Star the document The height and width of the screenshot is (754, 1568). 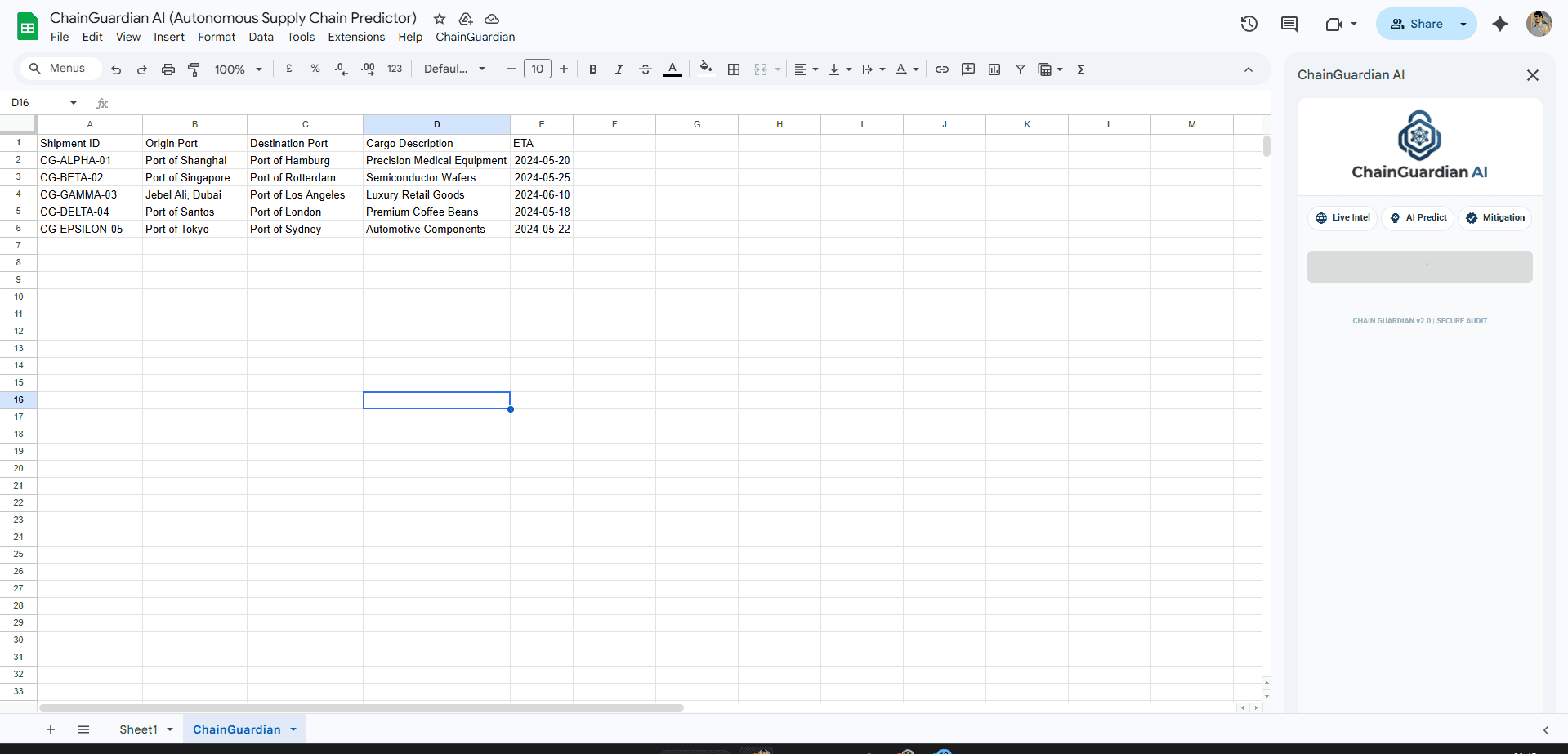(x=440, y=19)
